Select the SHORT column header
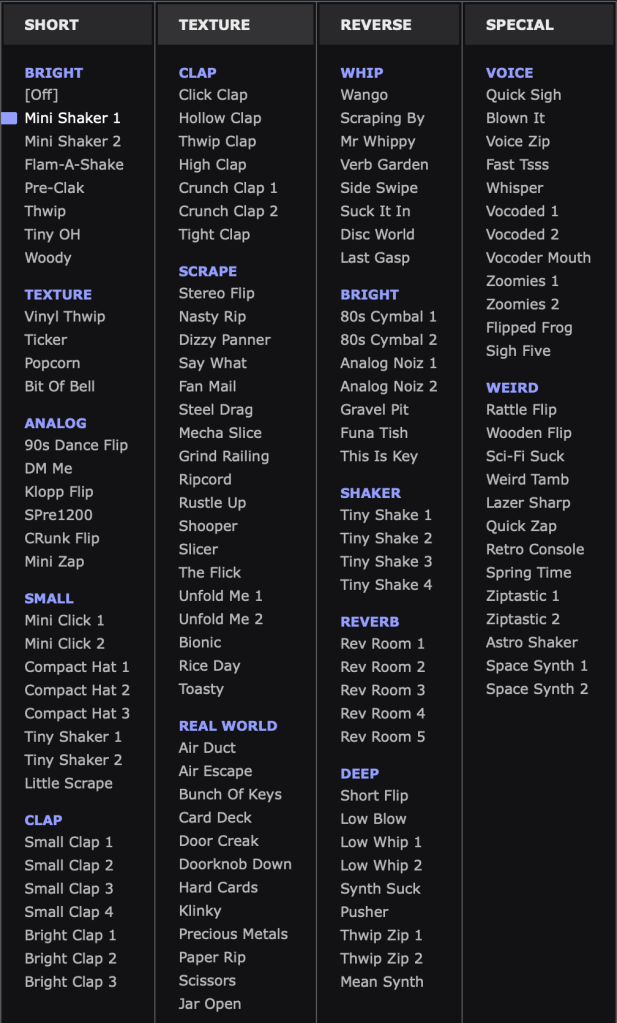The width and height of the screenshot is (617, 1023). coord(52,25)
